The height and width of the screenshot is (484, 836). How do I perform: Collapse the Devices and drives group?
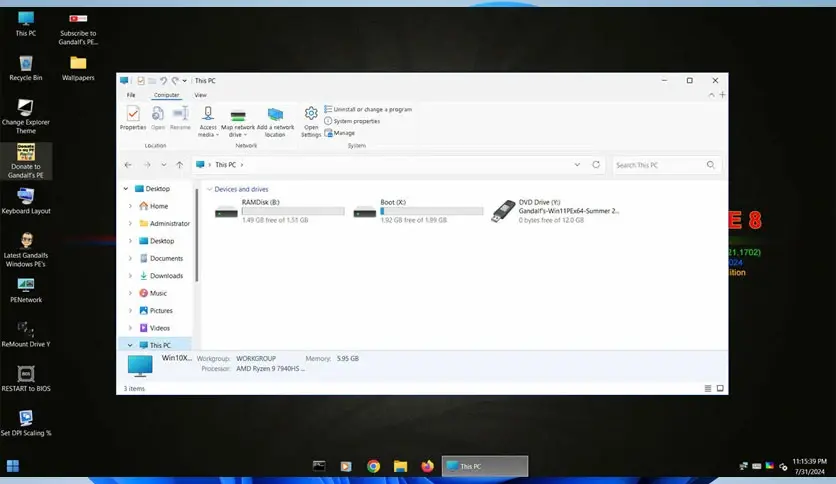tap(209, 189)
